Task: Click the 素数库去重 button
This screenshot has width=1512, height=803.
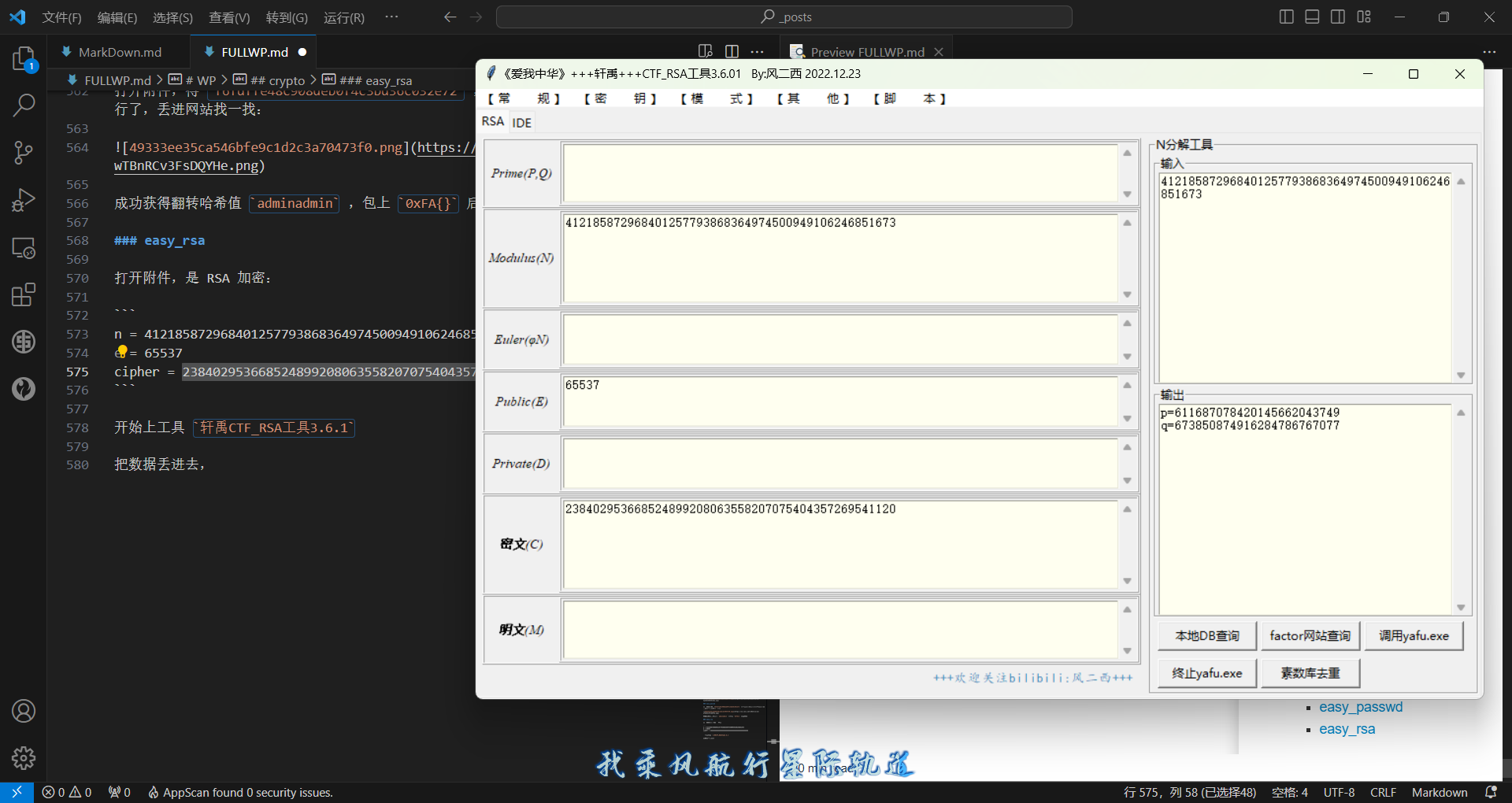Action: point(1310,673)
